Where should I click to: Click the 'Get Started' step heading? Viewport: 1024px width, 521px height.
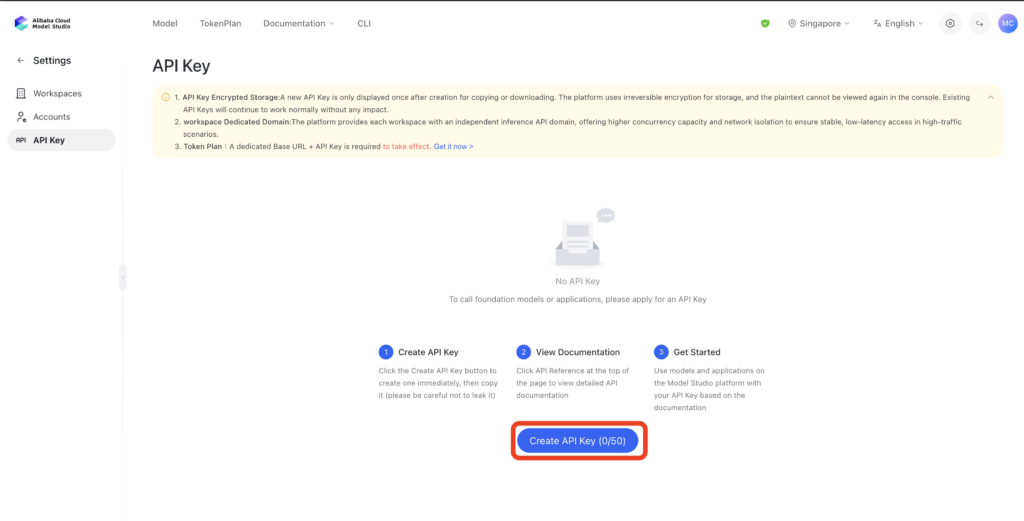(x=697, y=352)
